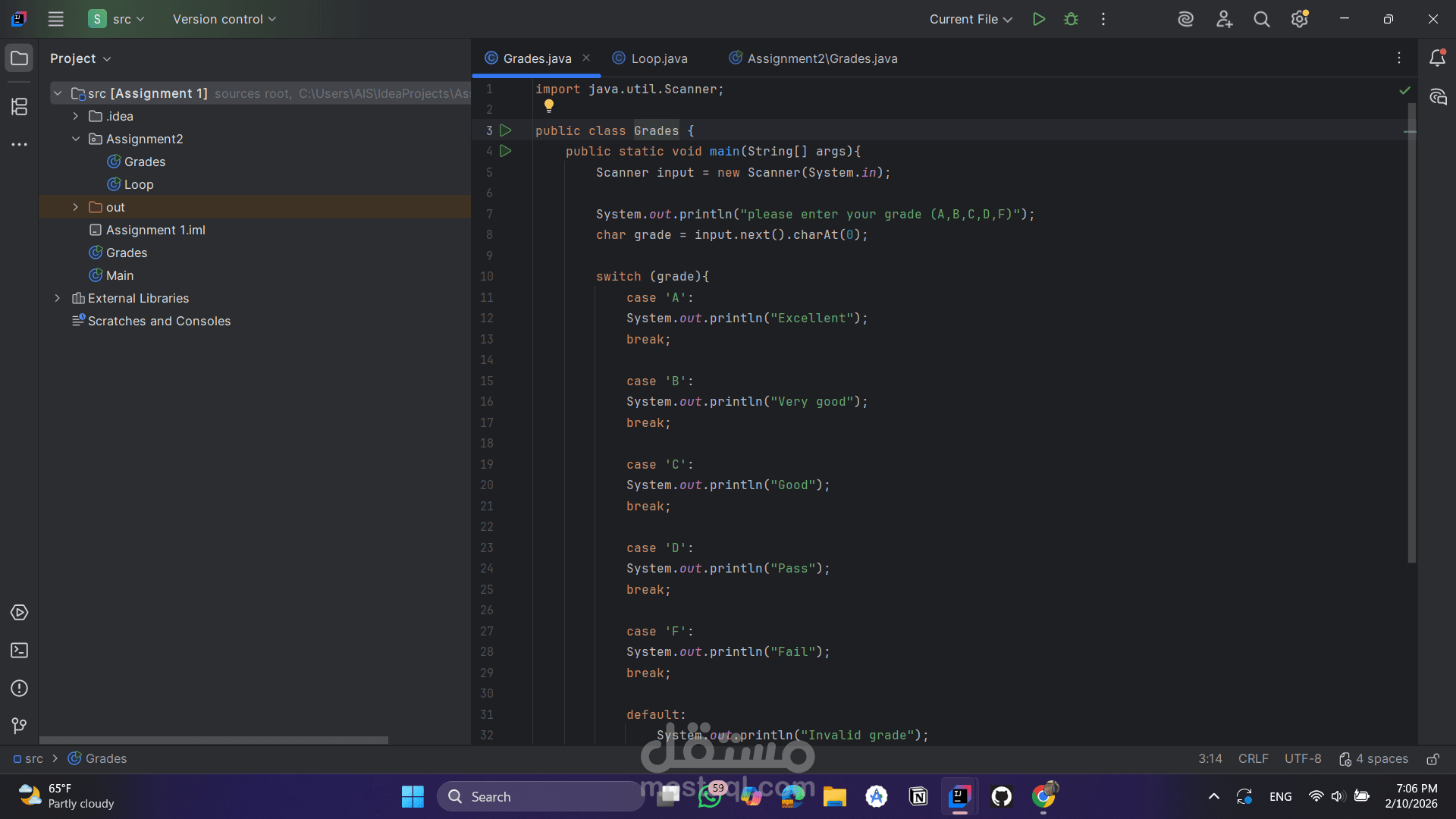Viewport: 1456px width, 819px height.
Task: Expand the out folder in project tree
Action: pyautogui.click(x=75, y=207)
